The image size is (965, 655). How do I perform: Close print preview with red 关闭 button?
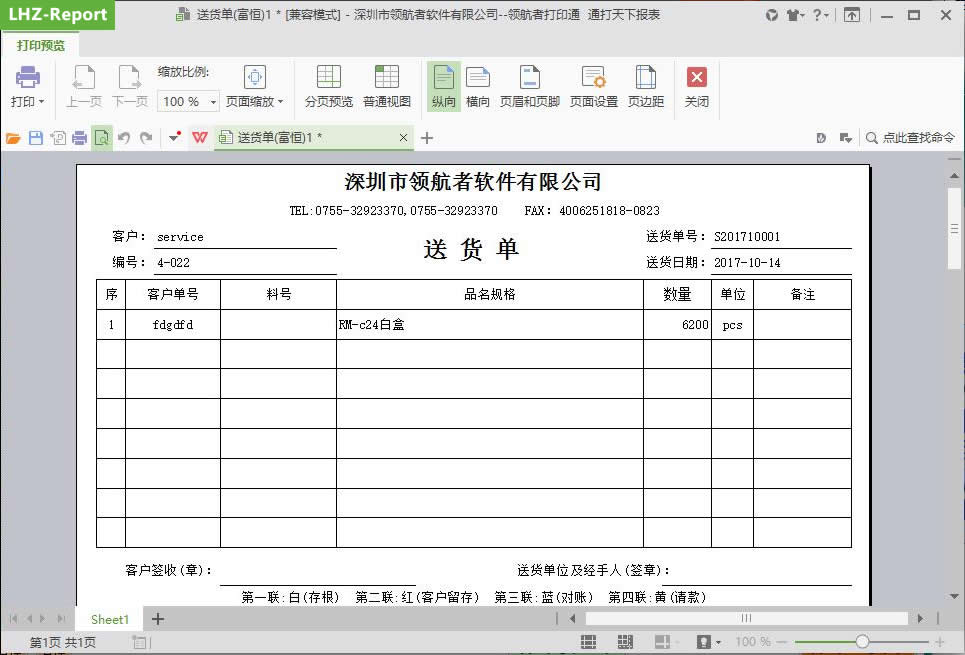pyautogui.click(x=697, y=87)
